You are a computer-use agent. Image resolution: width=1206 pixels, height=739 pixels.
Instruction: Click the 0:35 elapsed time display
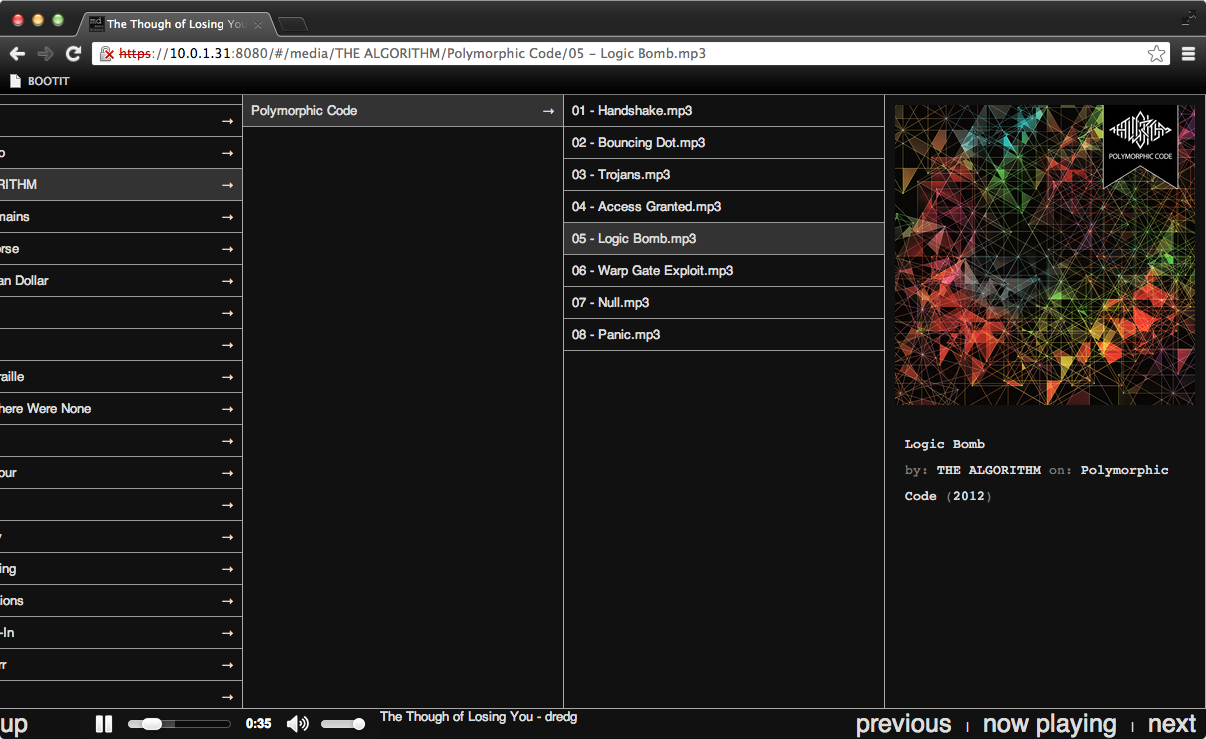[258, 724]
